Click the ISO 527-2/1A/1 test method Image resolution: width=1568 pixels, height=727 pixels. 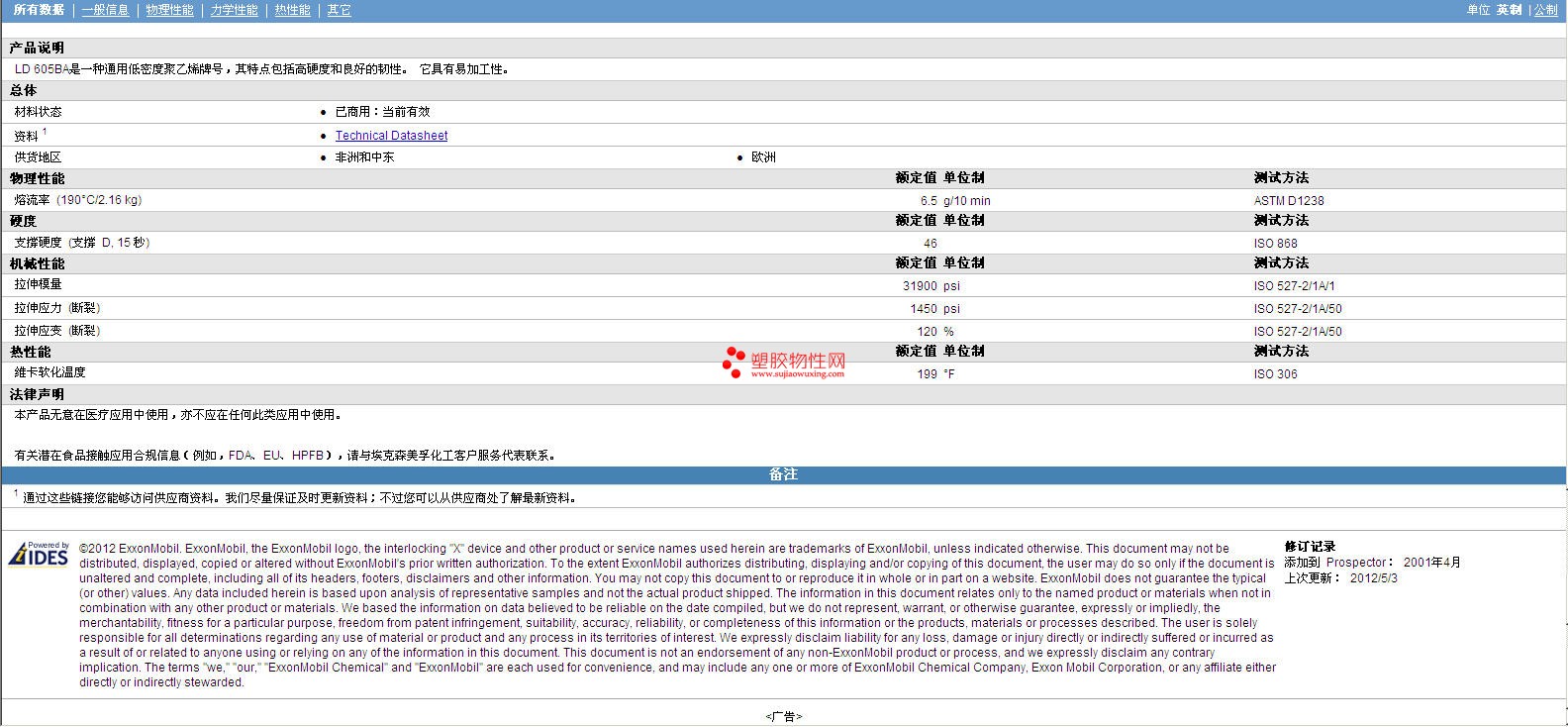1294,286
